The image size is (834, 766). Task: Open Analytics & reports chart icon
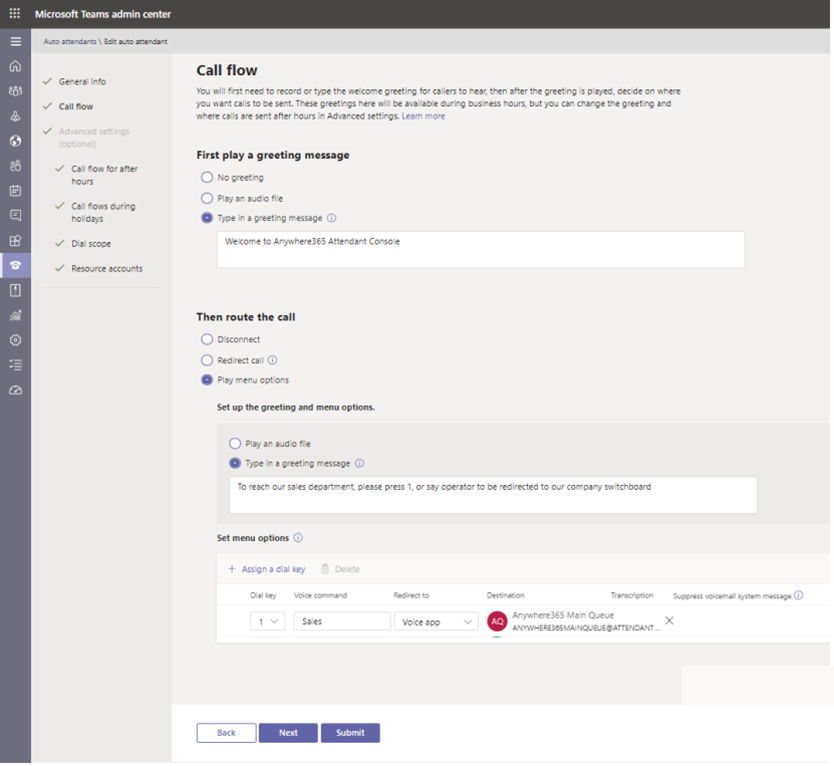tap(15, 315)
